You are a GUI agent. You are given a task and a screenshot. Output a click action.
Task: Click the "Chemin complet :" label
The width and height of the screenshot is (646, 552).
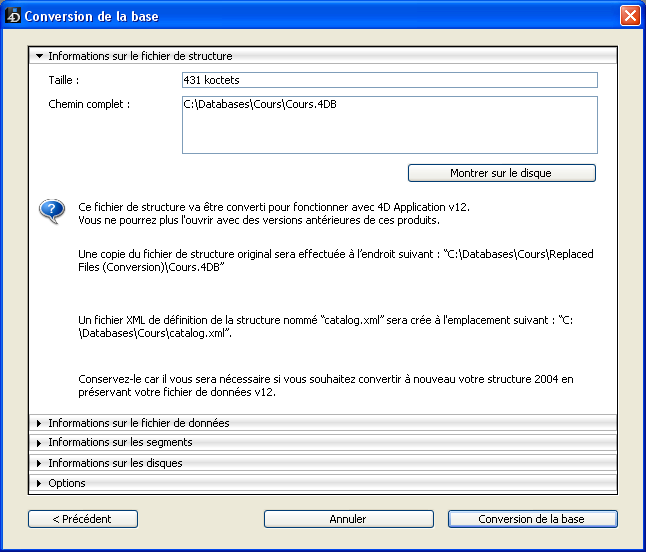[90, 104]
